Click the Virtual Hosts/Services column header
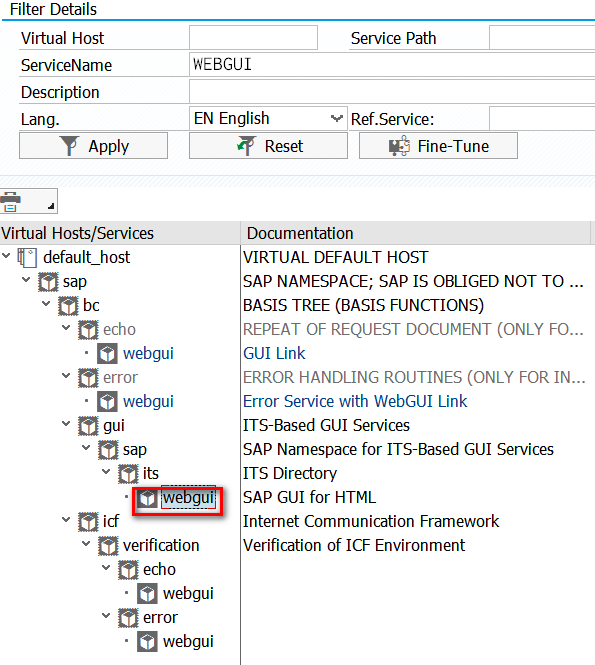This screenshot has width=595, height=665. (x=120, y=233)
